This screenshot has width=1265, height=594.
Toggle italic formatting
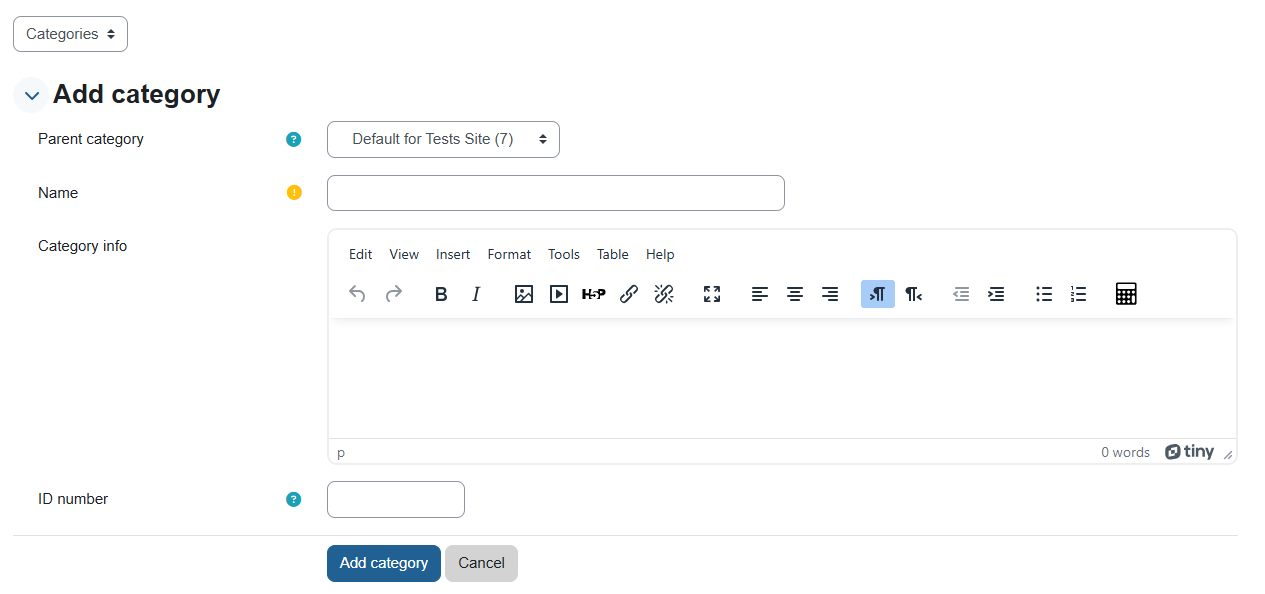tap(476, 294)
